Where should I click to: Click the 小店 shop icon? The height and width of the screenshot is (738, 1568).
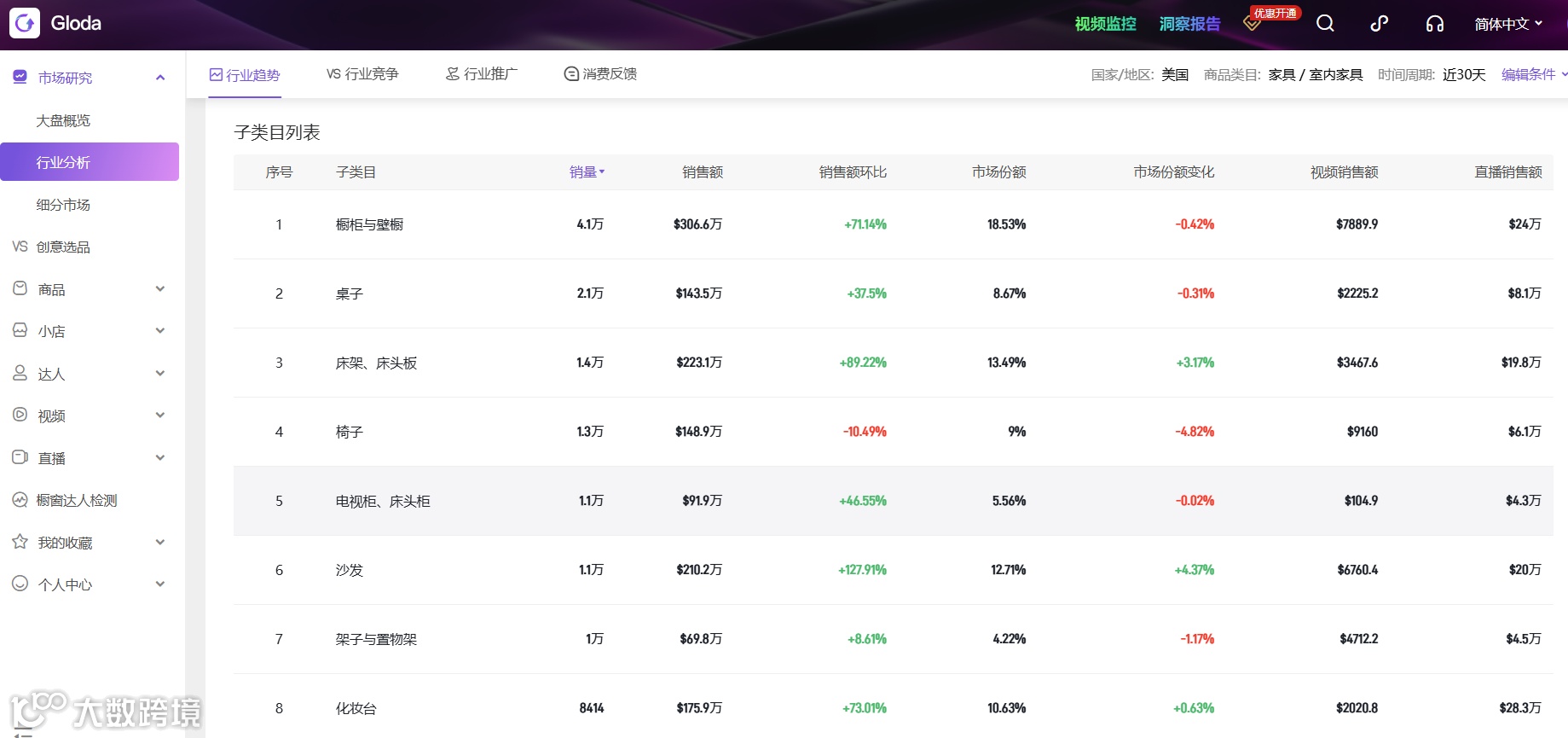(x=20, y=330)
